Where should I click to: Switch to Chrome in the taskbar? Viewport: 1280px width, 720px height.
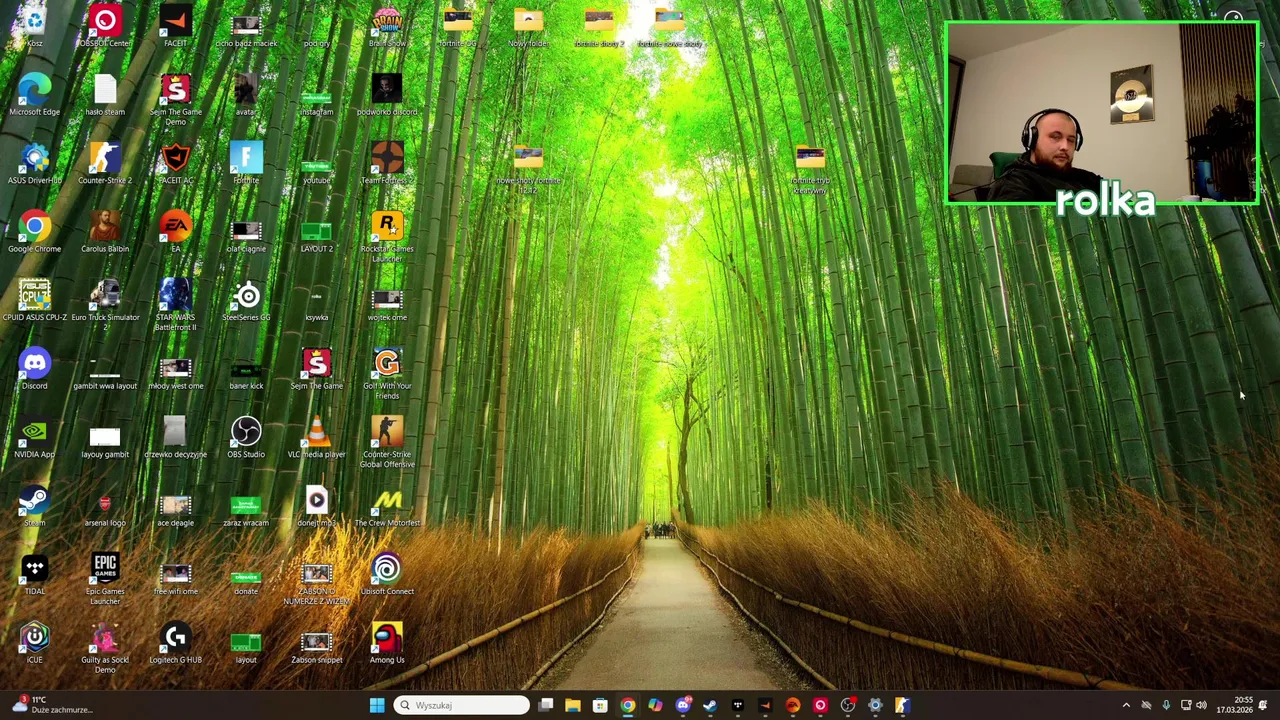[x=627, y=705]
